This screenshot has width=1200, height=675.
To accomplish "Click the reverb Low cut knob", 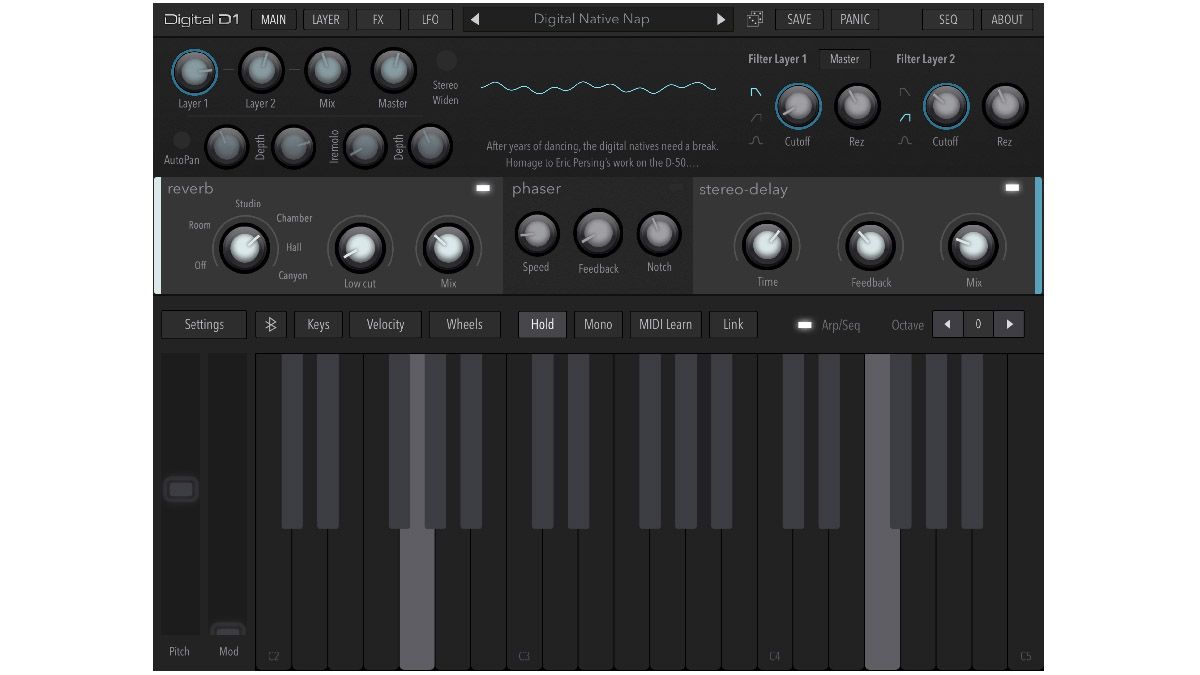I will point(359,247).
